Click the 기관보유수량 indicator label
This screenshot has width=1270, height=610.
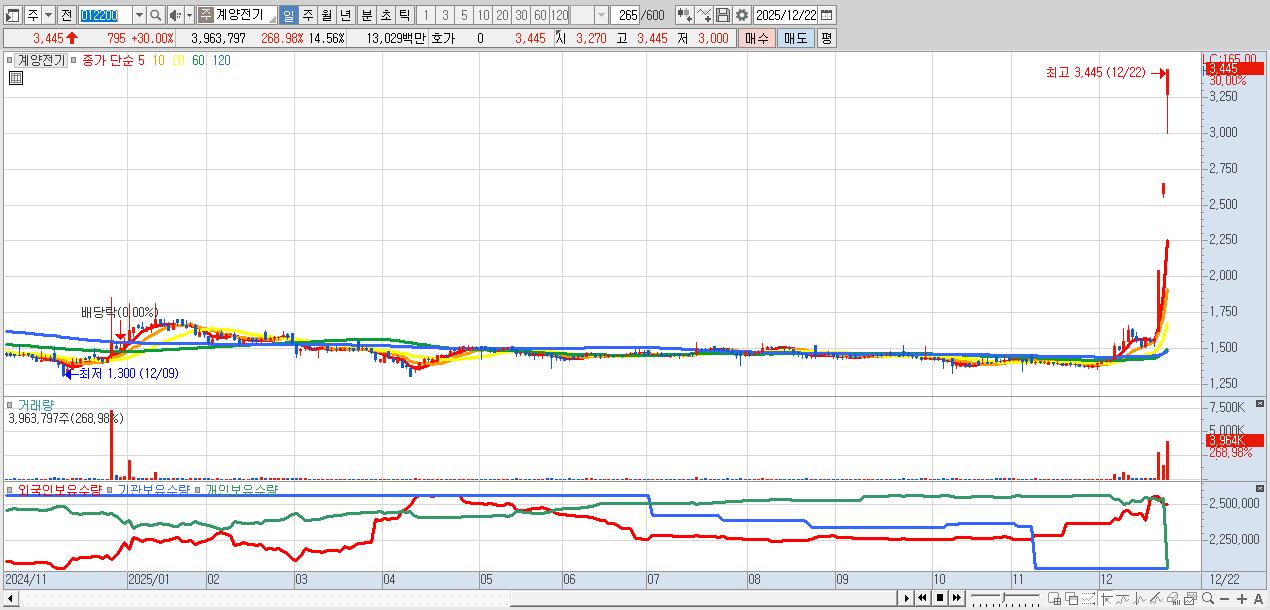153,490
